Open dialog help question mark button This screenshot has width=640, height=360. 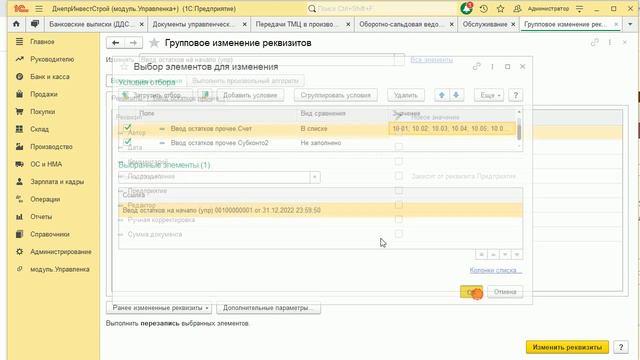pos(516,95)
